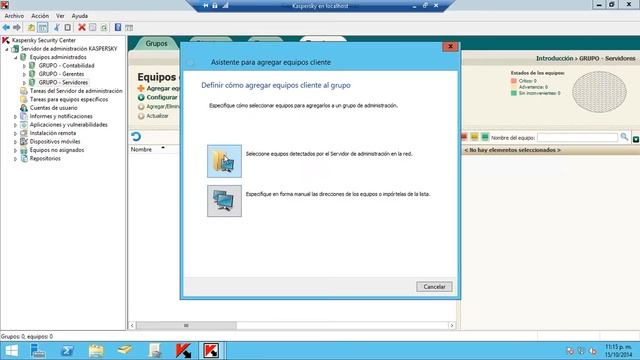
Task: Open Cuentas de usuario node
Action: [x=53, y=108]
